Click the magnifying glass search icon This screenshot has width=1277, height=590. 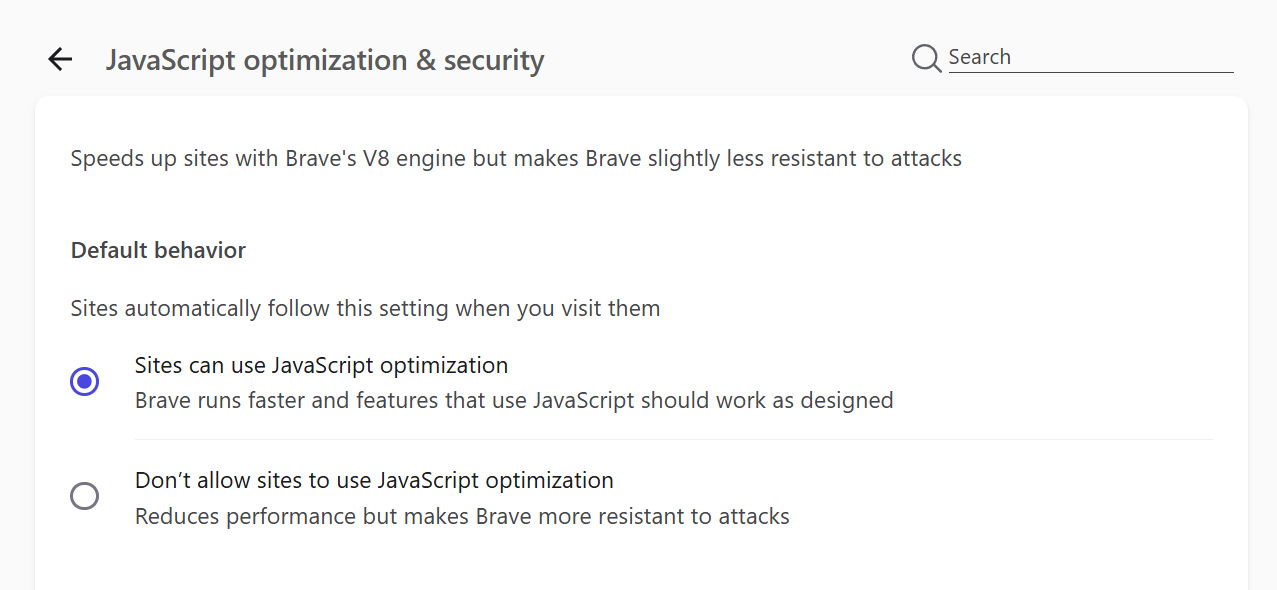(x=926, y=58)
